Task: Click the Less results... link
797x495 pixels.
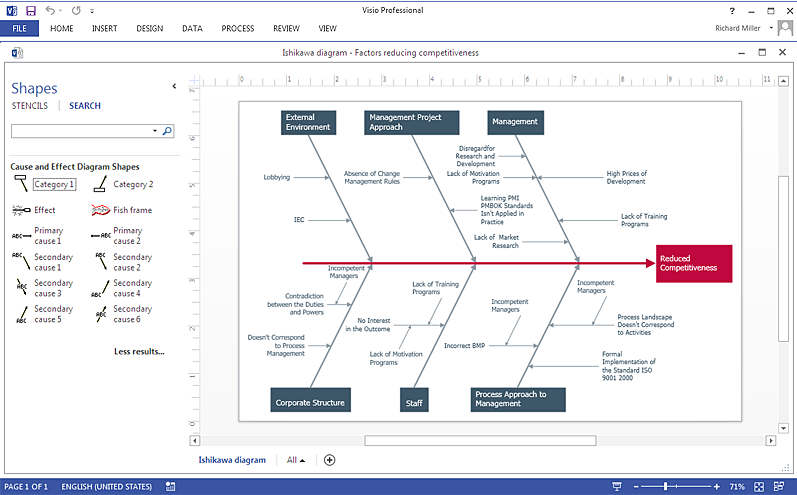Action: click(x=139, y=351)
